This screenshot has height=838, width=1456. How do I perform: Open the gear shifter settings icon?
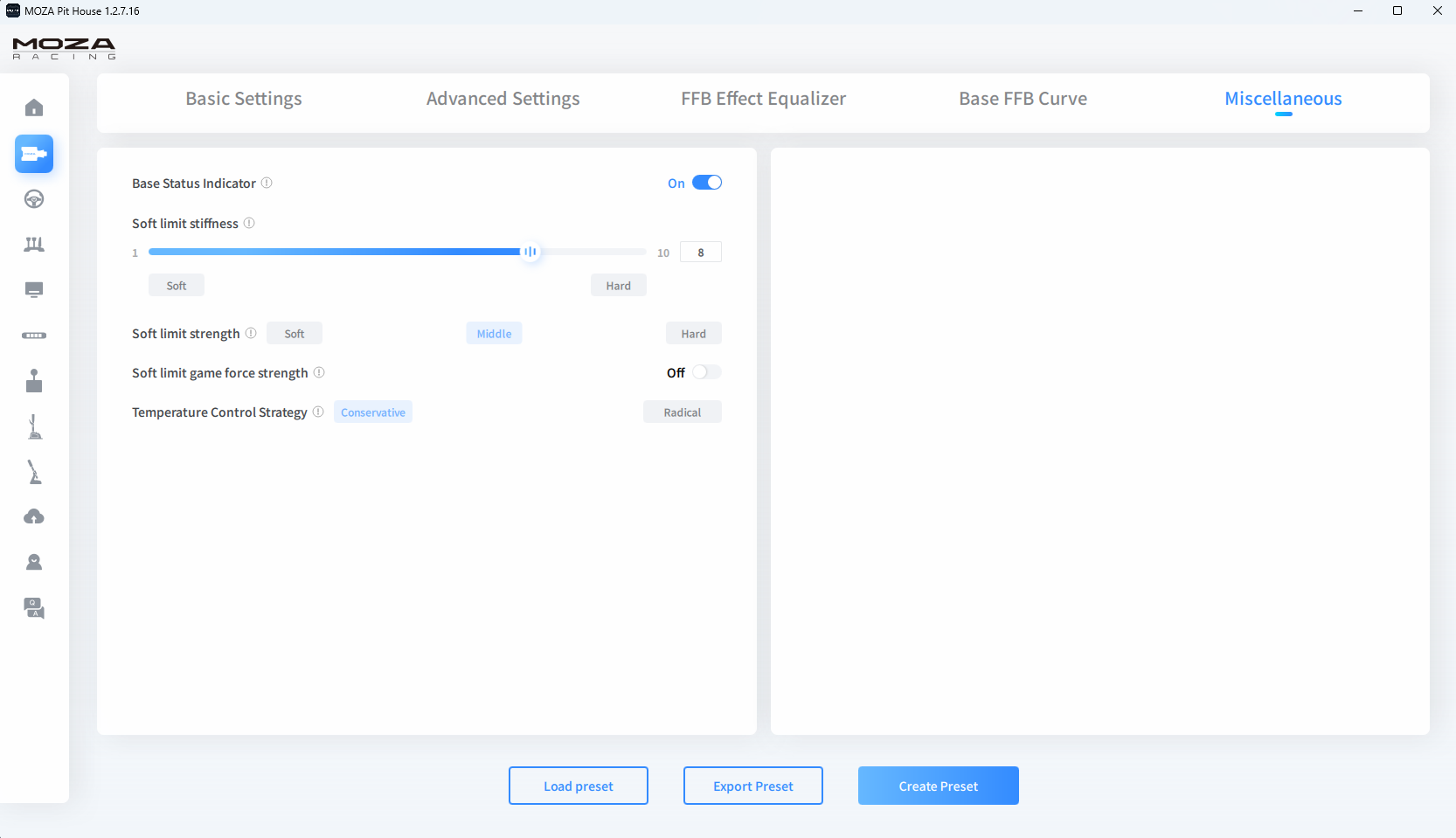pyautogui.click(x=34, y=381)
